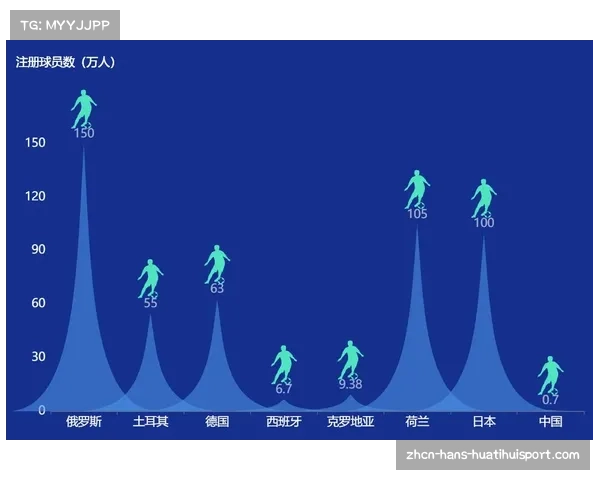Click the x-axis label 德国

(217, 422)
